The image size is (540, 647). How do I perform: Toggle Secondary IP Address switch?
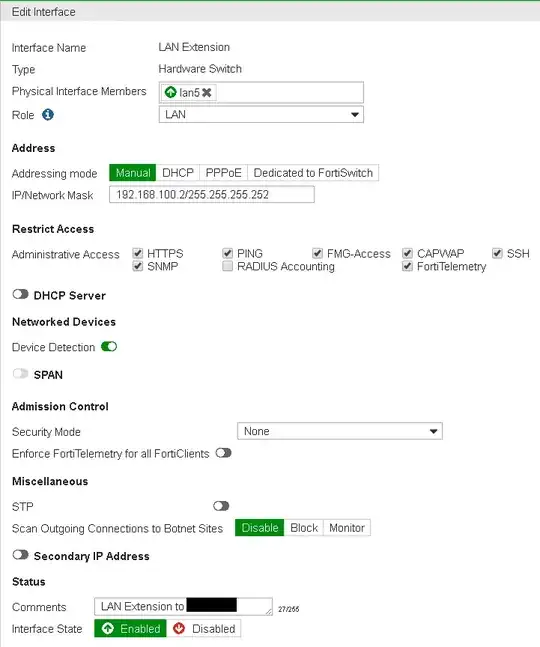click(x=20, y=555)
